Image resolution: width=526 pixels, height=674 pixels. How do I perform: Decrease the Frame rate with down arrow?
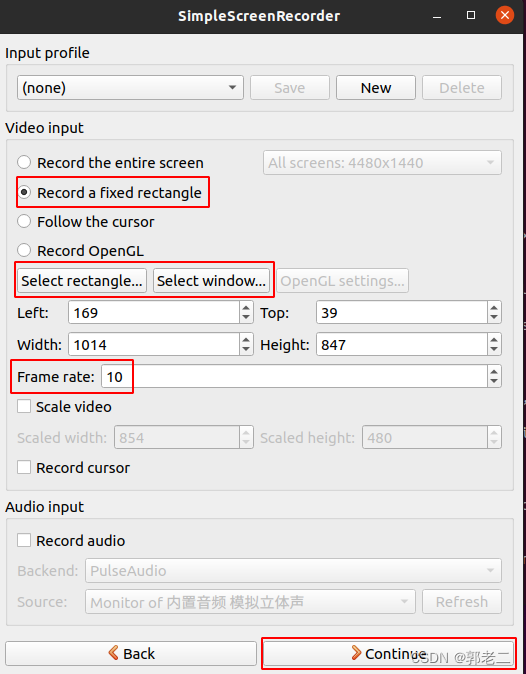point(494,382)
